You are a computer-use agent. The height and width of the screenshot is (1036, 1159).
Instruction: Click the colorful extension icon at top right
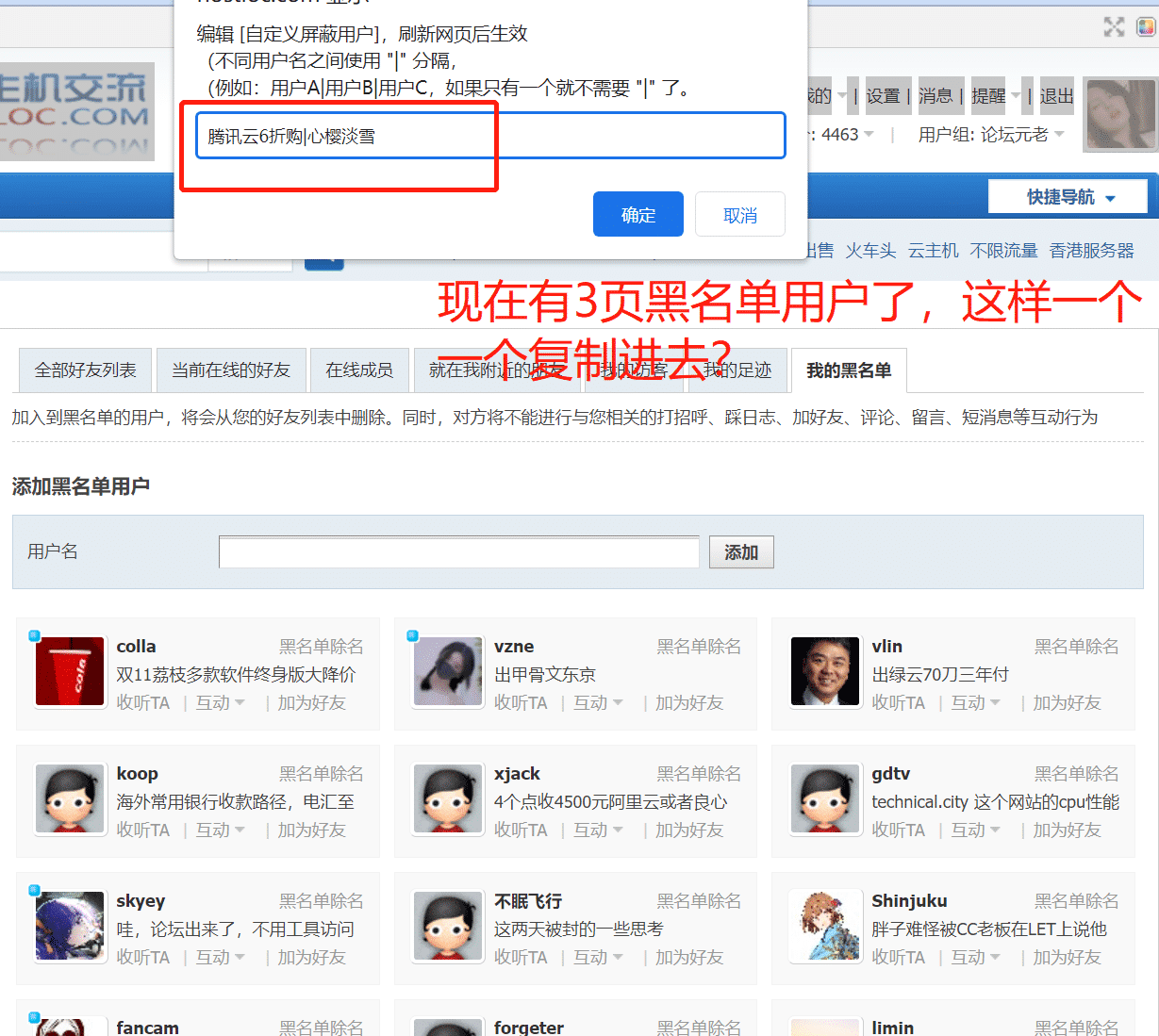point(1146,27)
